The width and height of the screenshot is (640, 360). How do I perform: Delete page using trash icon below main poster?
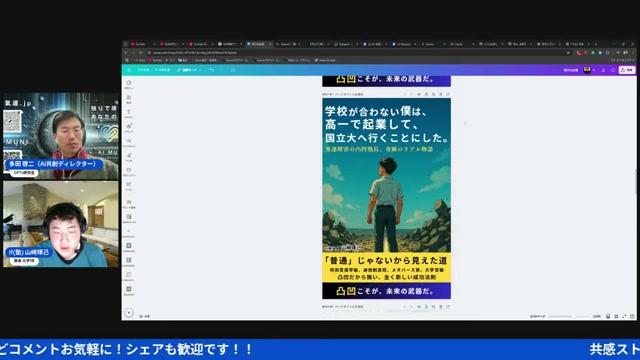[441, 307]
